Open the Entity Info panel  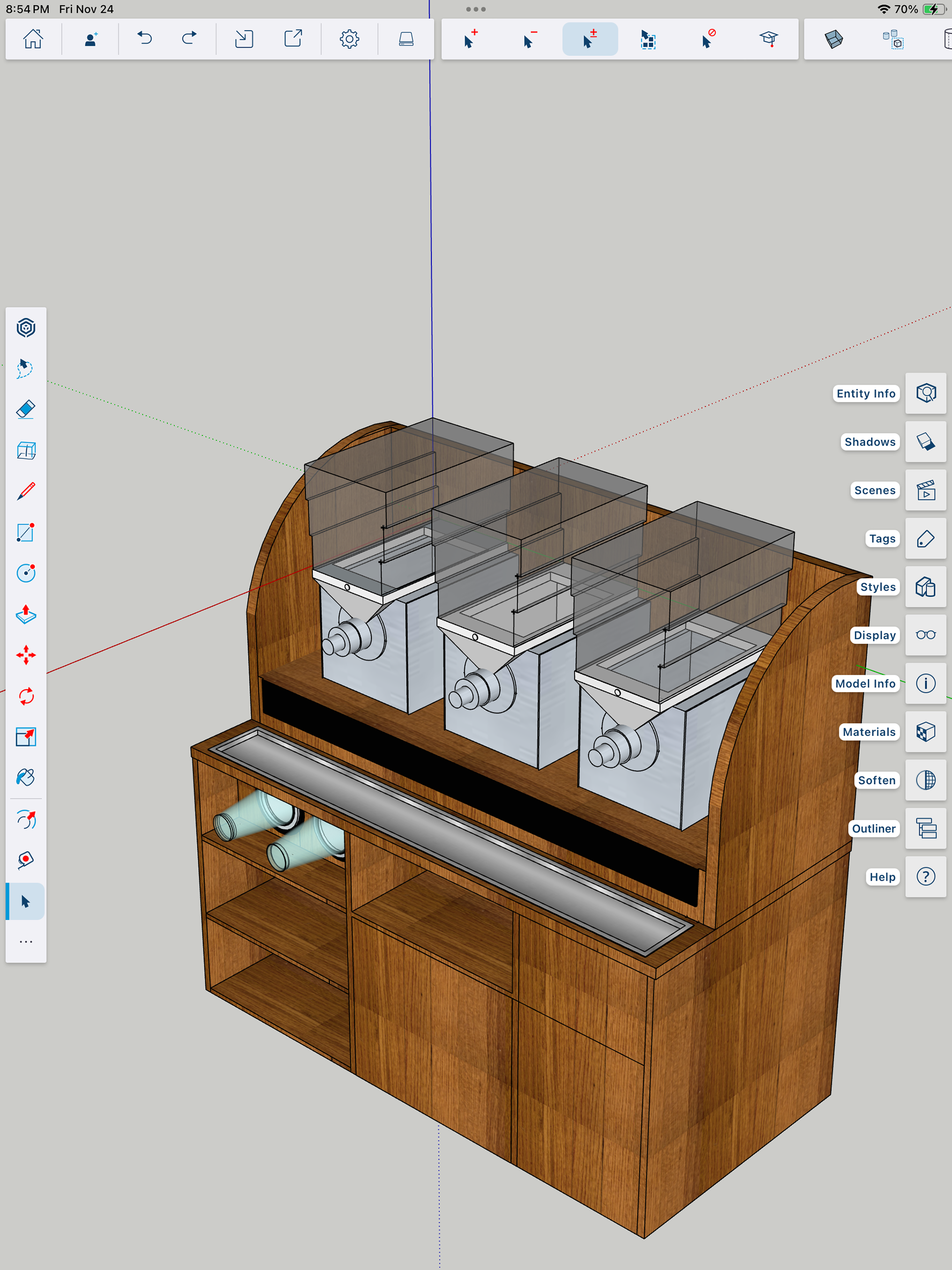[925, 393]
